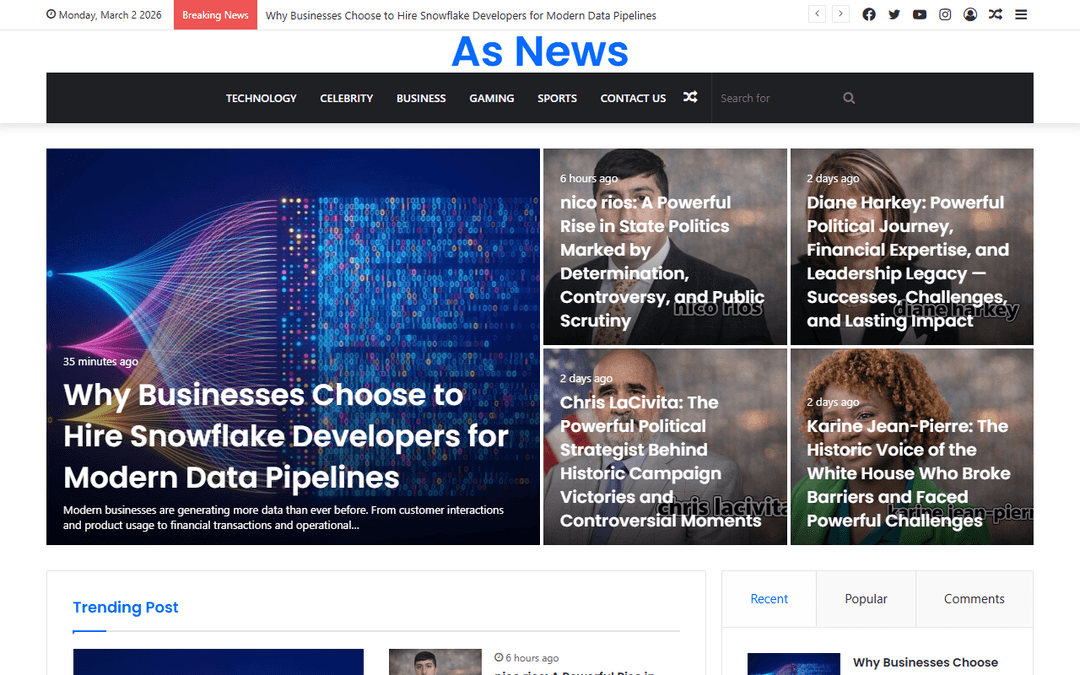Open the Gaming menu item
The width and height of the screenshot is (1080, 675).
click(492, 98)
